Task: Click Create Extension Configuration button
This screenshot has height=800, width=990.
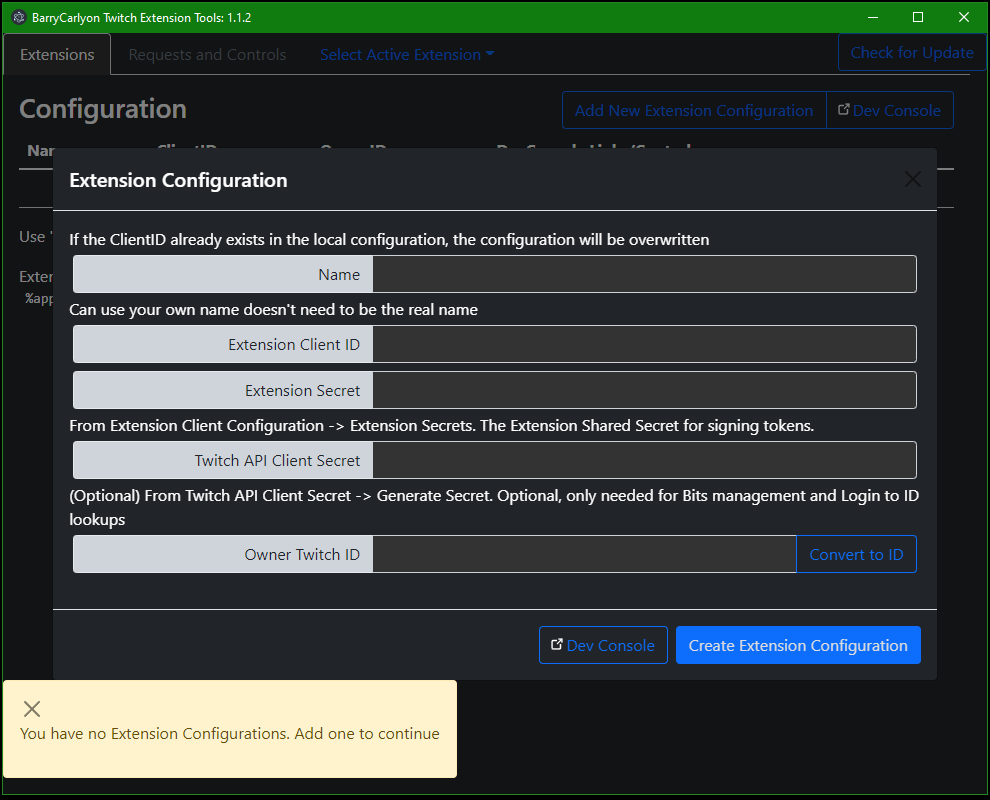Action: pyautogui.click(x=798, y=645)
